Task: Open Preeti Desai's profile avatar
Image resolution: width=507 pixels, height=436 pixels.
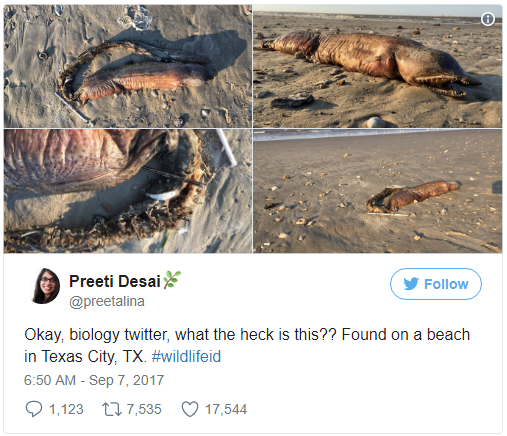Action: coord(46,286)
